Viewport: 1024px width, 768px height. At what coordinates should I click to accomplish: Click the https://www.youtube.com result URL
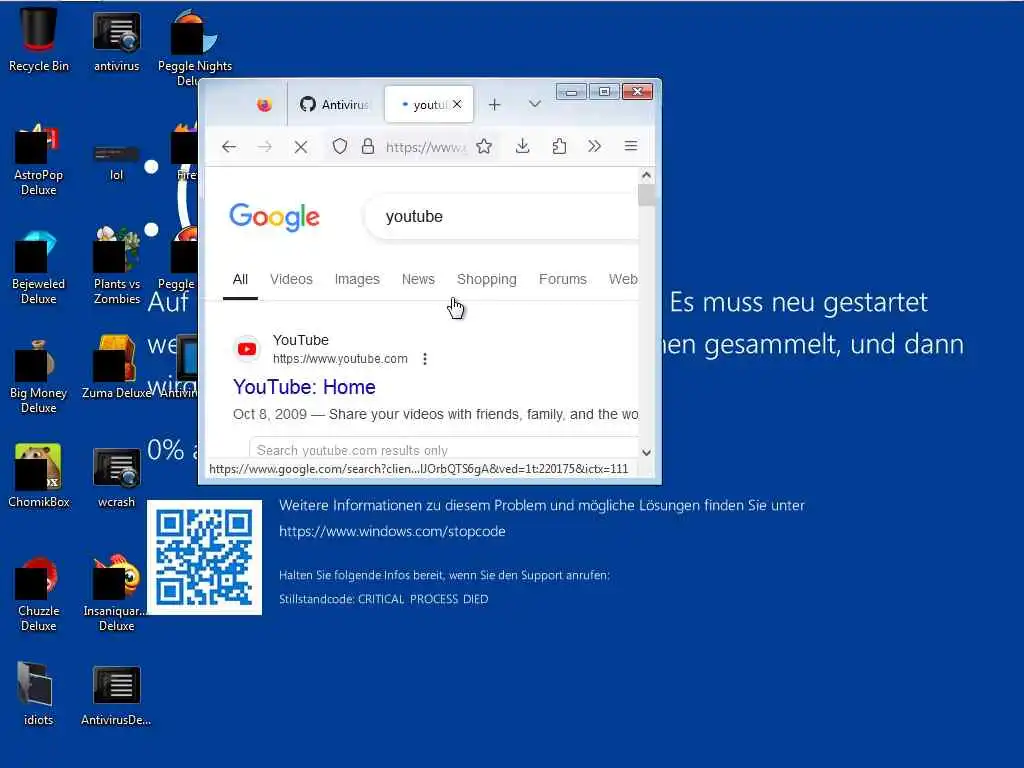(x=340, y=359)
